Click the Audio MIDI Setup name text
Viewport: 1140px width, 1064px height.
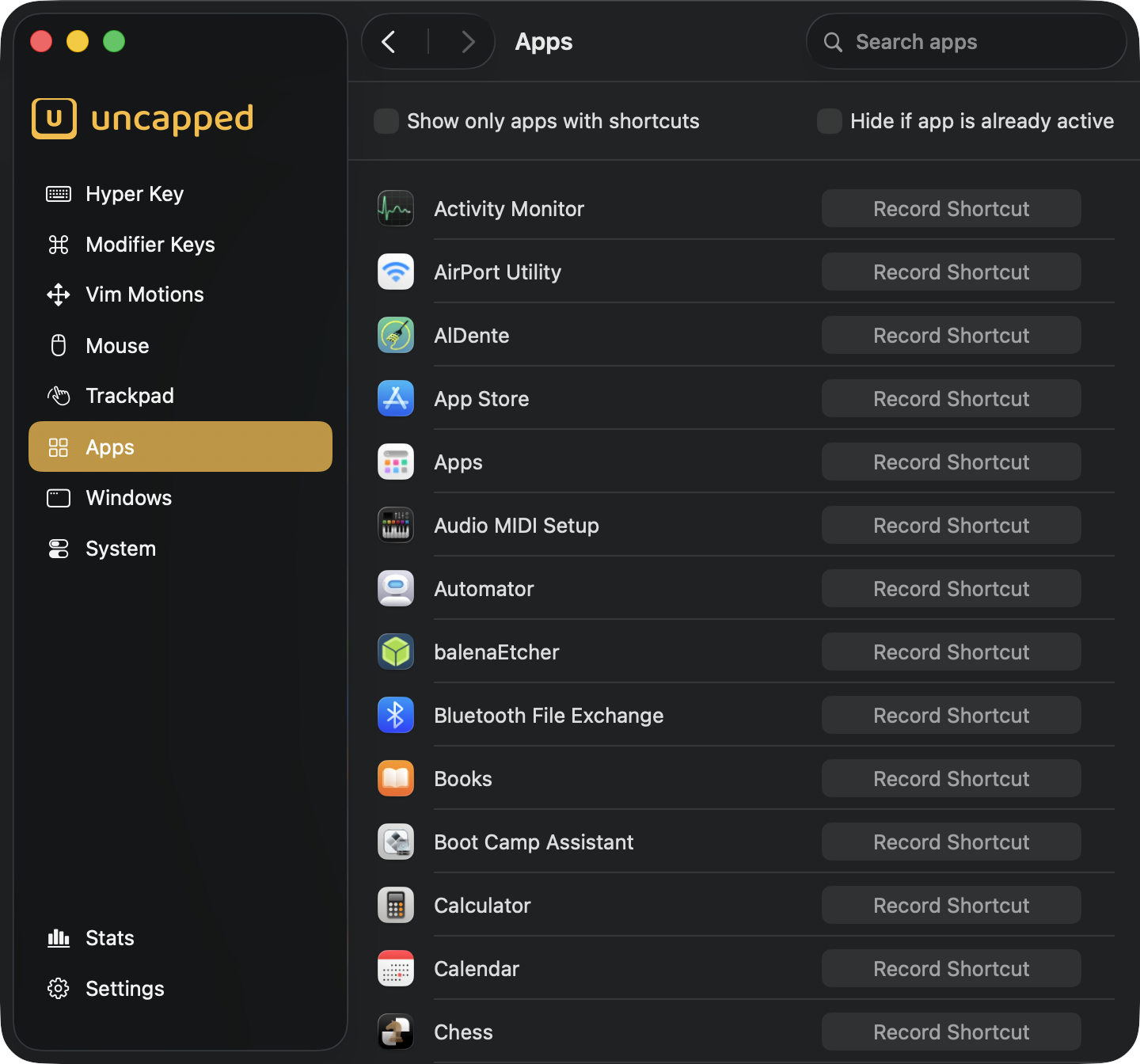click(x=516, y=526)
